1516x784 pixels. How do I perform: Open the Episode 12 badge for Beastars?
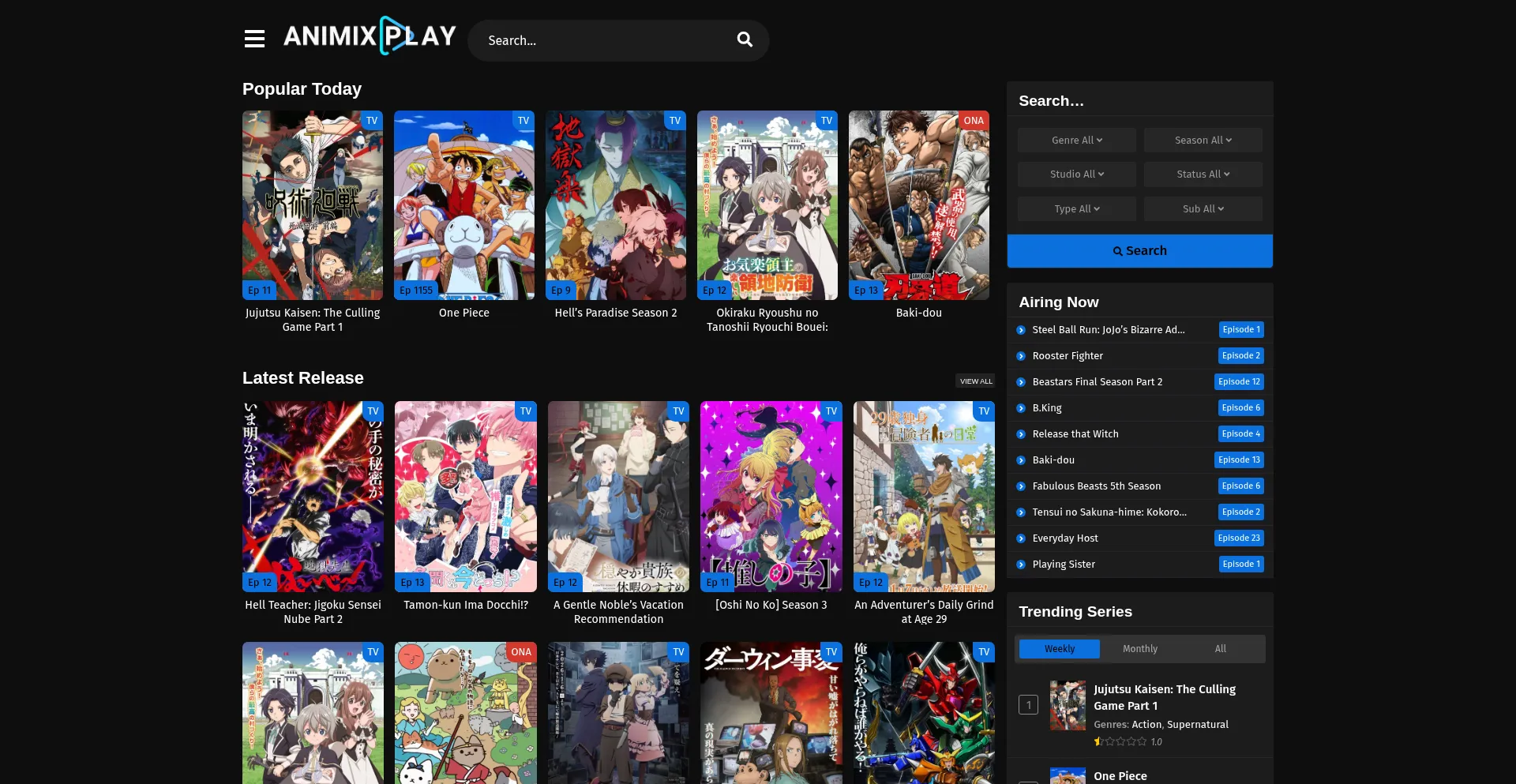point(1239,382)
